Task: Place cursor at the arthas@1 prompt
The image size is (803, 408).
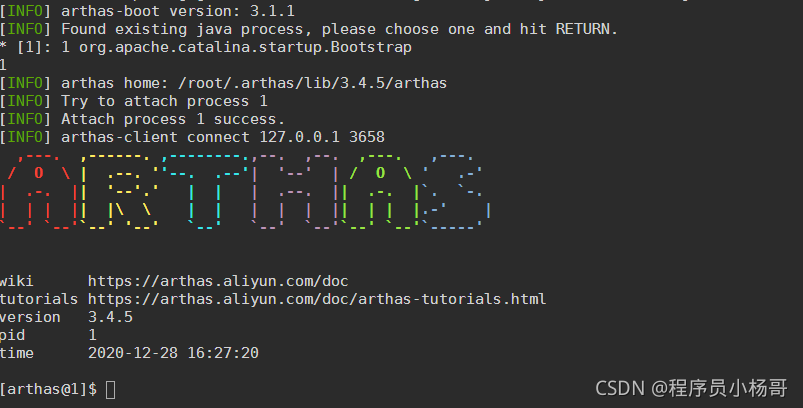Action: click(x=110, y=390)
